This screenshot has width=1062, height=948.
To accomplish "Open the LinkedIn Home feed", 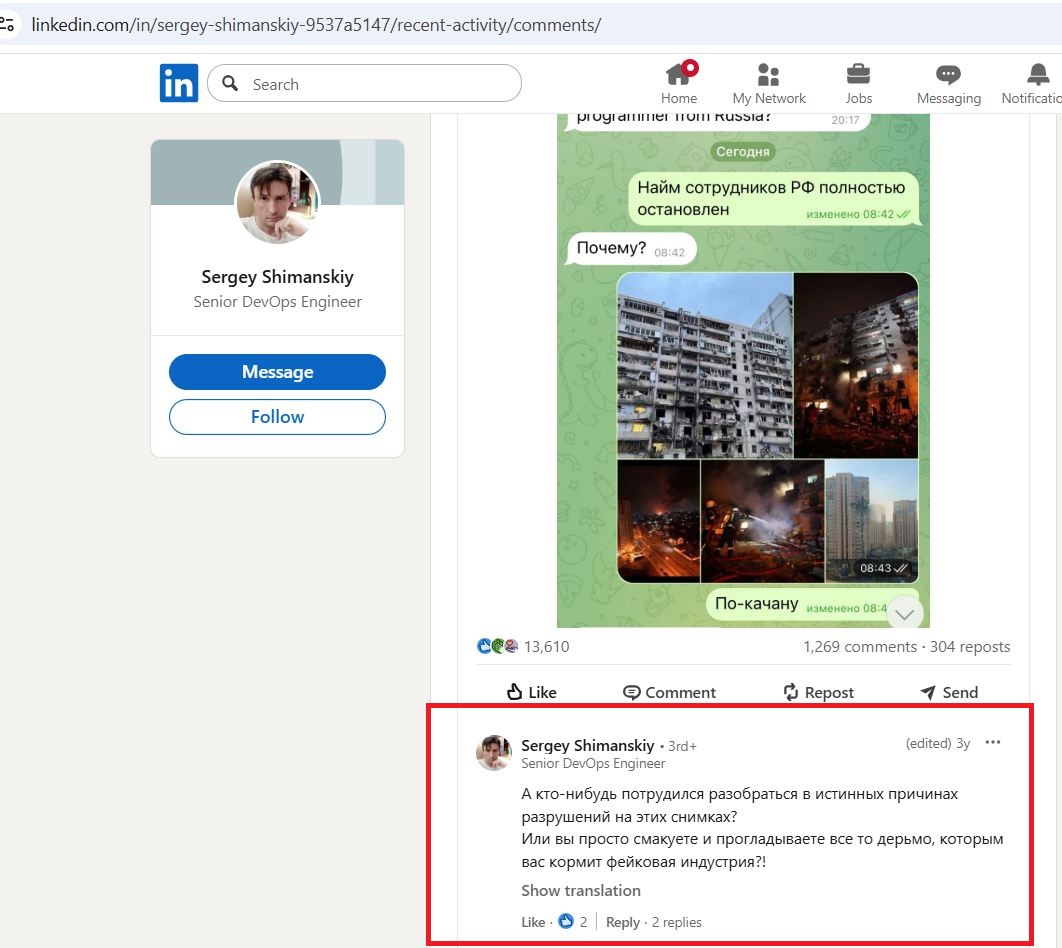I will coord(679,82).
